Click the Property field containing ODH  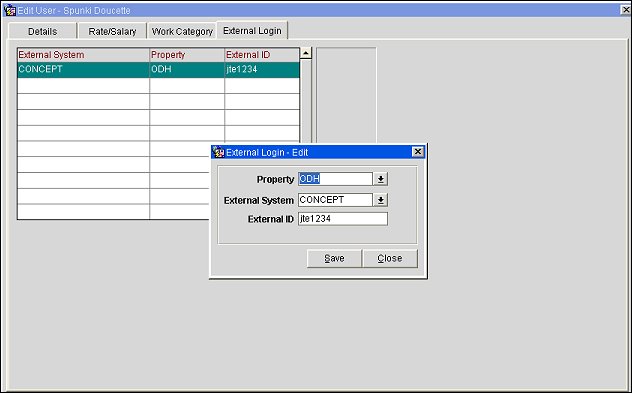pos(335,179)
